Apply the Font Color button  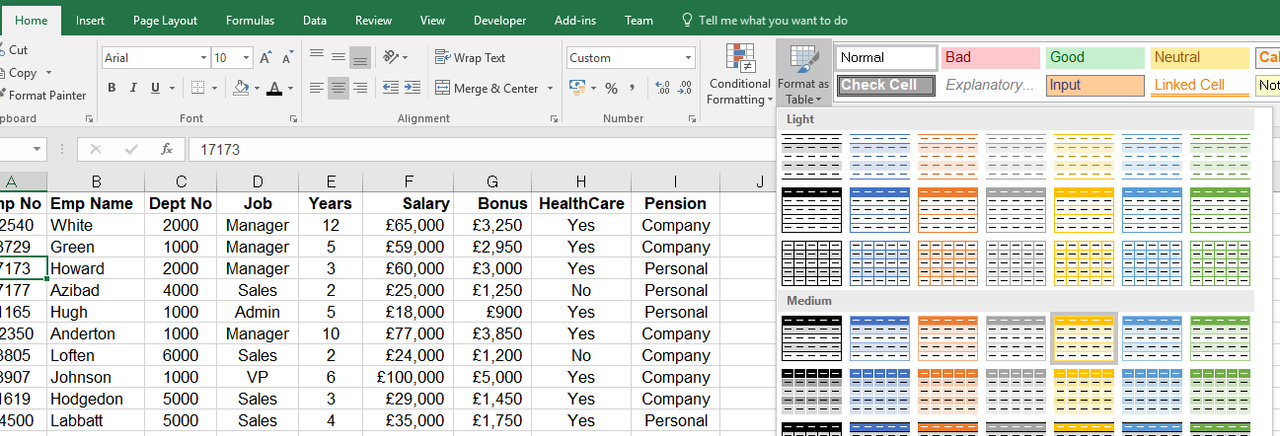coord(275,88)
